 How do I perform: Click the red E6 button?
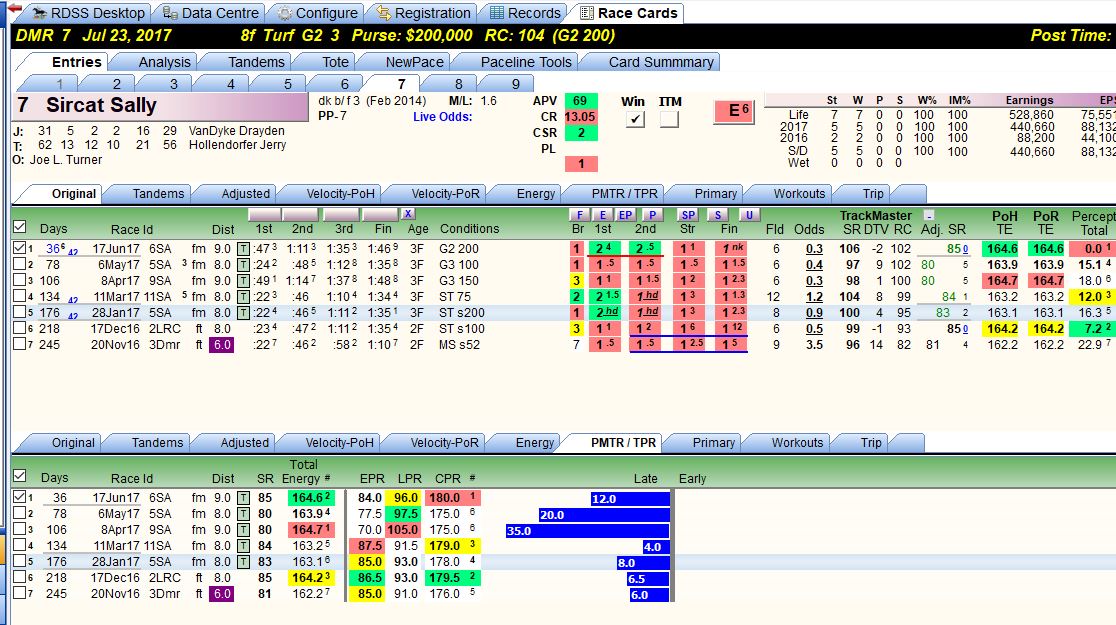[x=734, y=111]
